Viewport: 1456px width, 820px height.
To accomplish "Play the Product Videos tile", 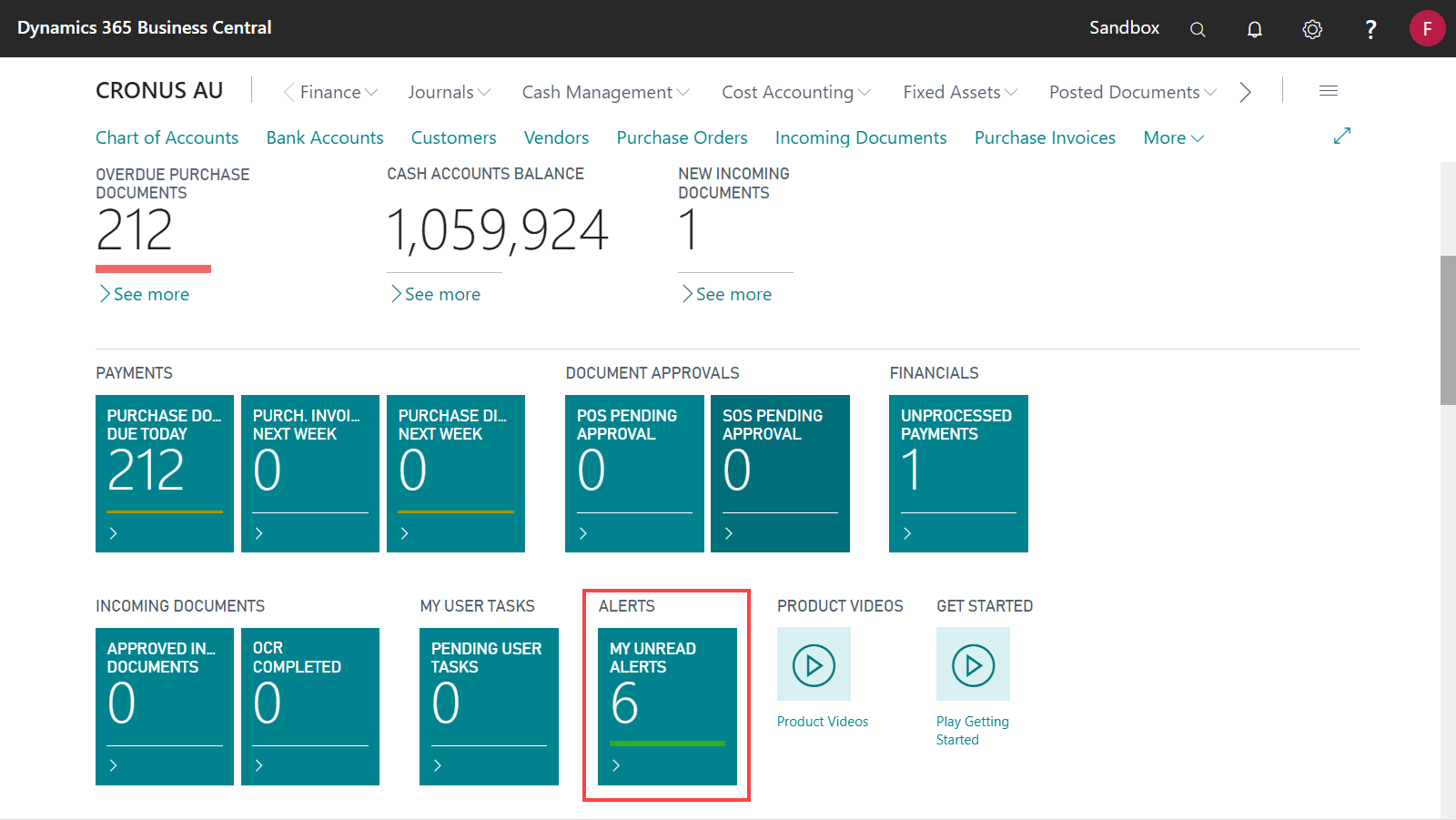I will click(x=814, y=664).
